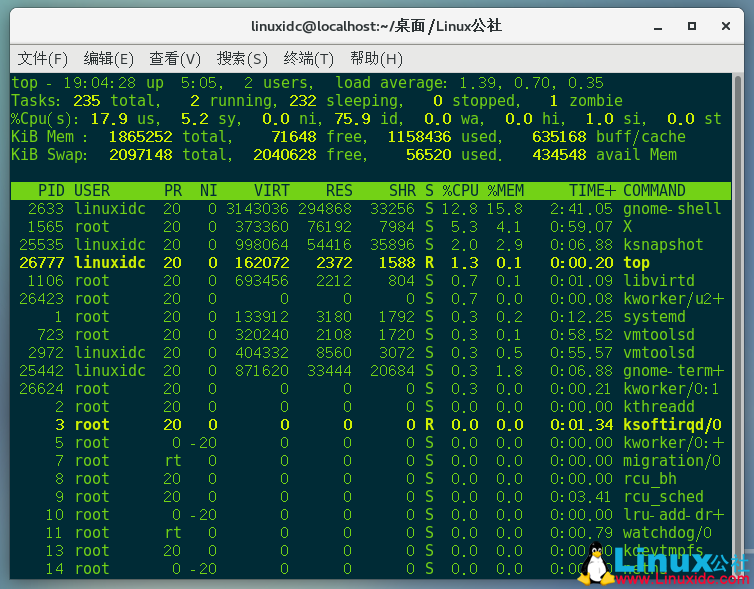Click 0:03.41 time of rcu_sched
Image resolution: width=754 pixels, height=589 pixels.
tap(581, 497)
